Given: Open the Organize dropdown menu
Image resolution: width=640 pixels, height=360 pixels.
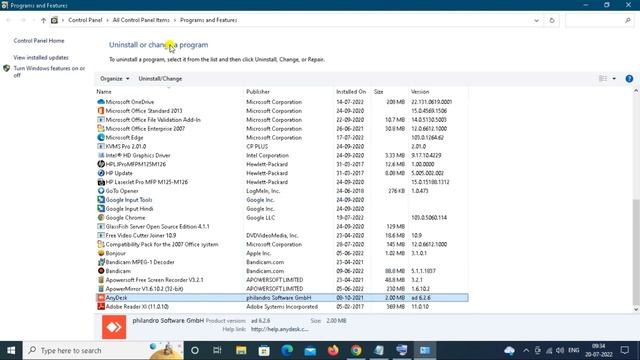Looking at the screenshot, I should click(114, 79).
